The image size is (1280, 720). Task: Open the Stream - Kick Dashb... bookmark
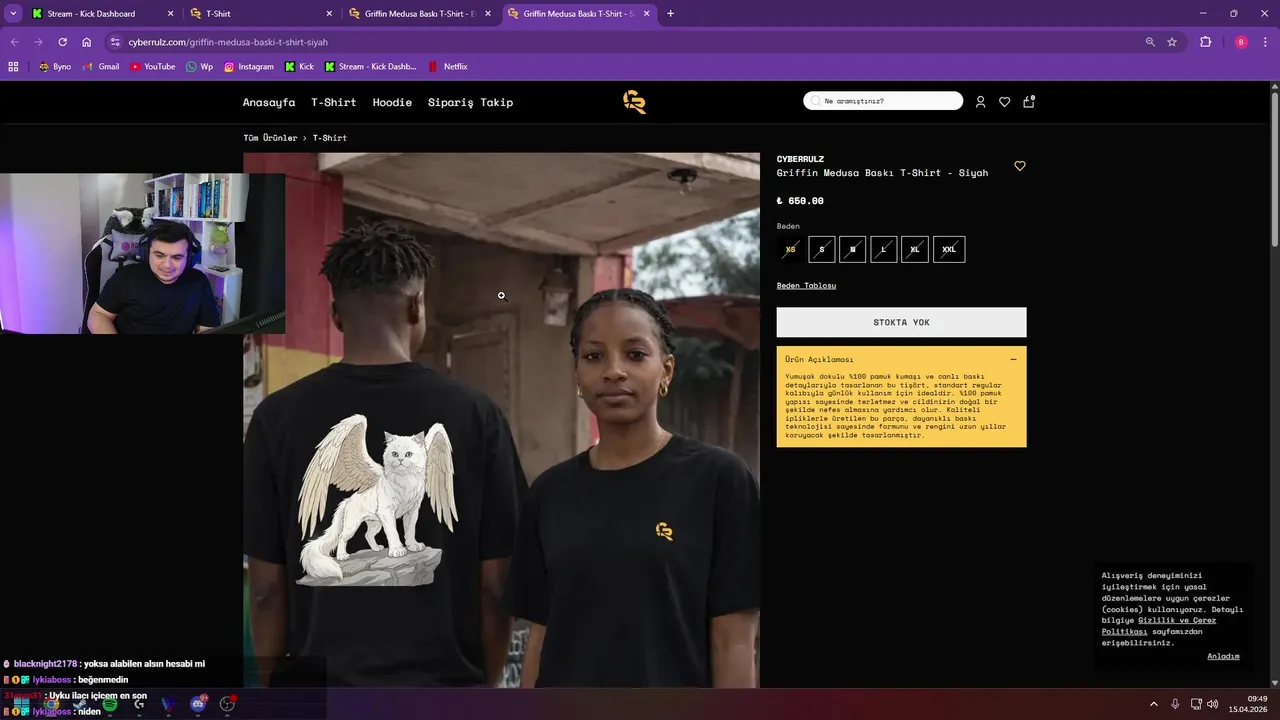click(x=369, y=67)
